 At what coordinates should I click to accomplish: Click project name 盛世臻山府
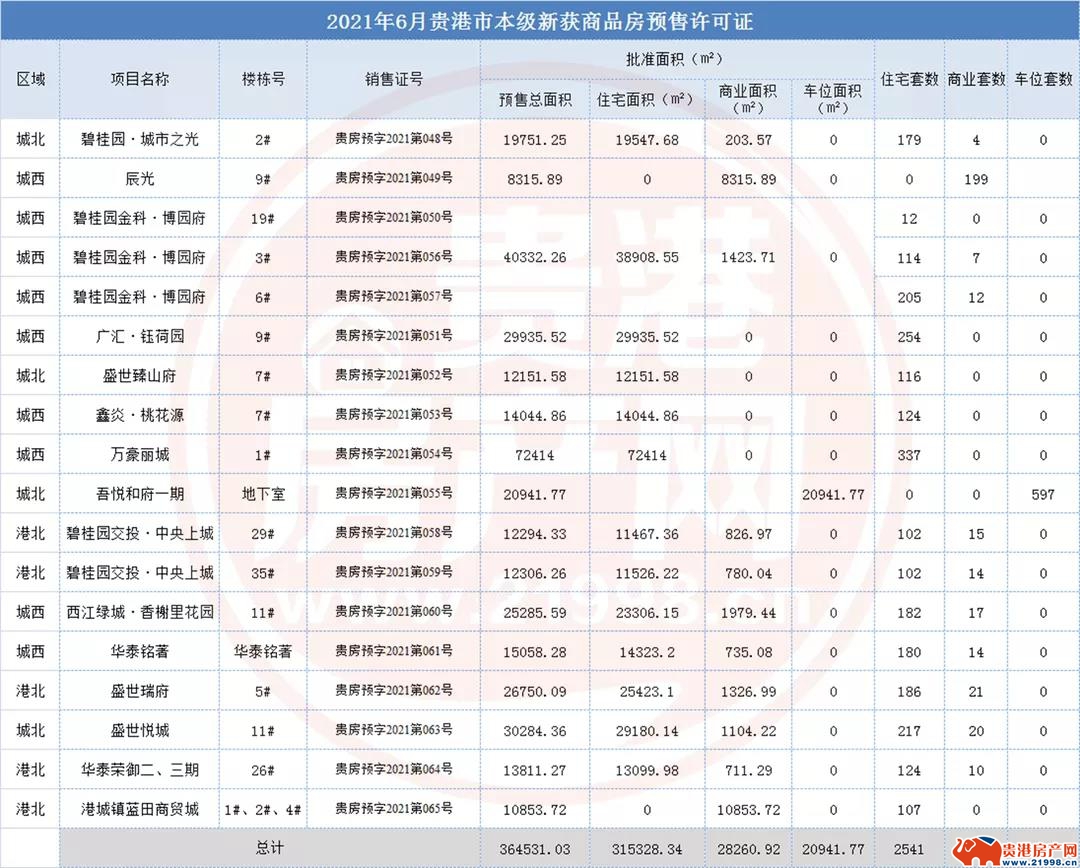coord(139,376)
